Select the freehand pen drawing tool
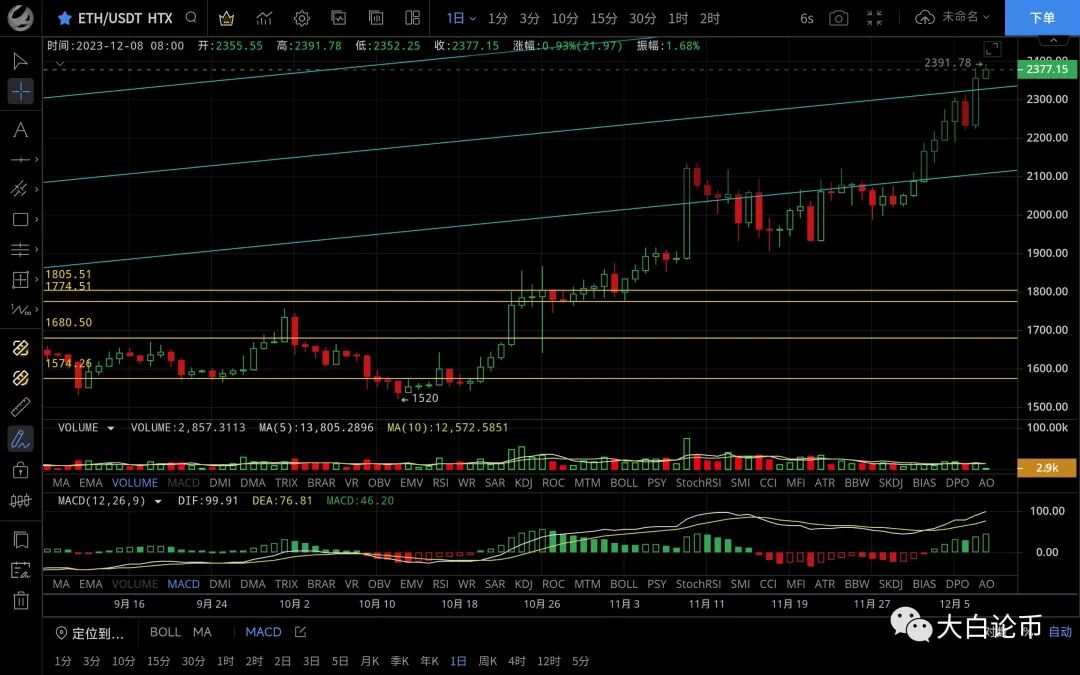Viewport: 1080px width, 675px height. 21,439
